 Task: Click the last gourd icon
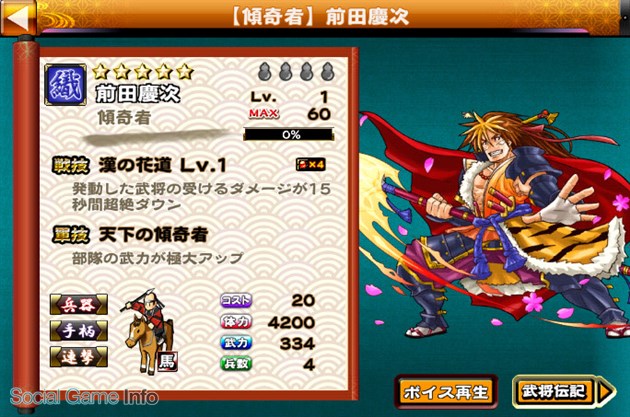[x=328, y=72]
